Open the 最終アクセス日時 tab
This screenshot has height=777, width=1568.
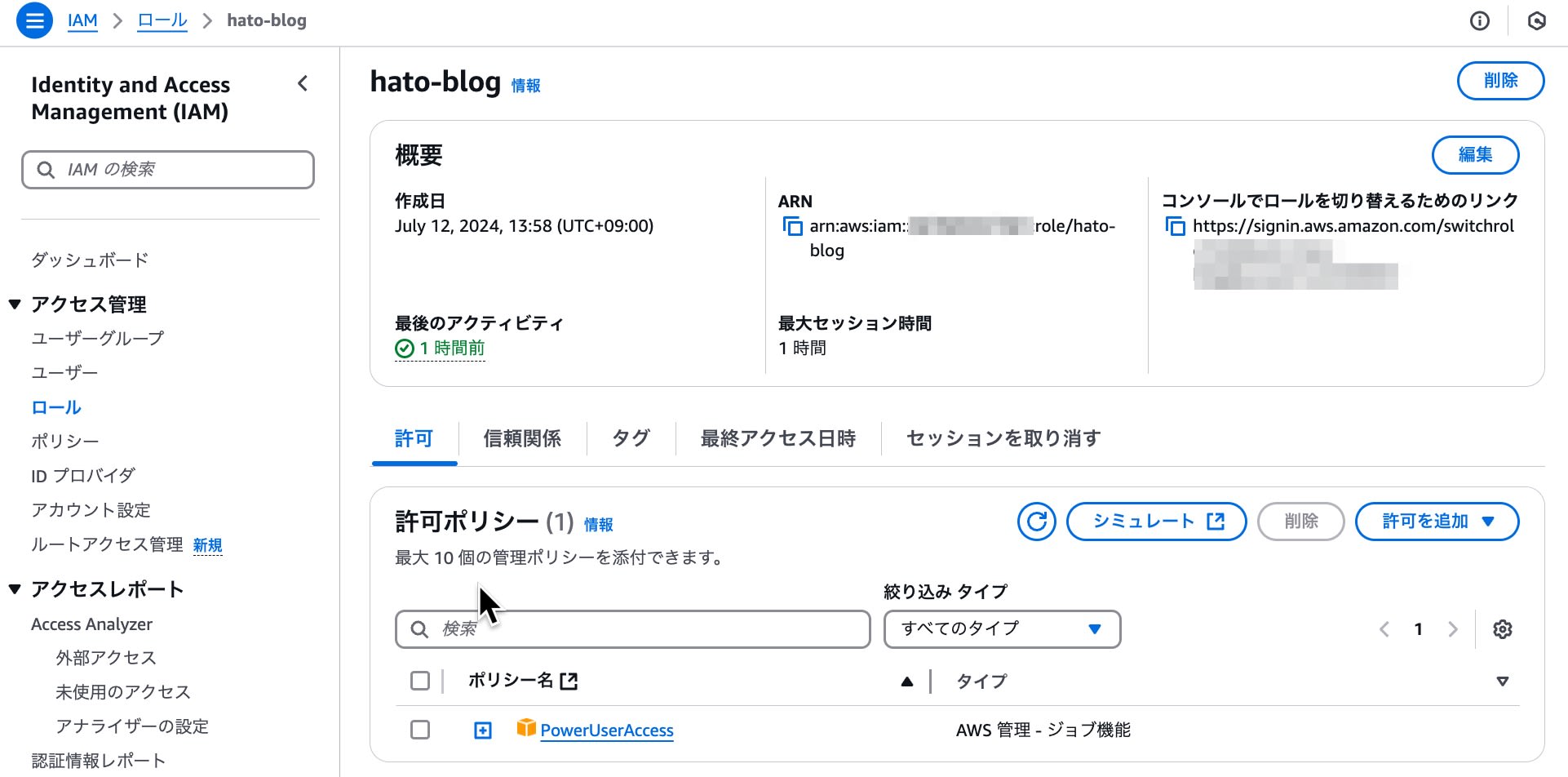(777, 439)
